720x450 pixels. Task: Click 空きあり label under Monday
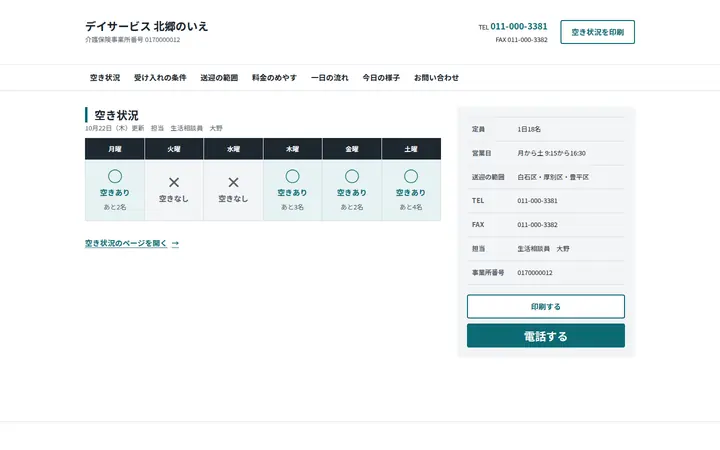tap(115, 192)
